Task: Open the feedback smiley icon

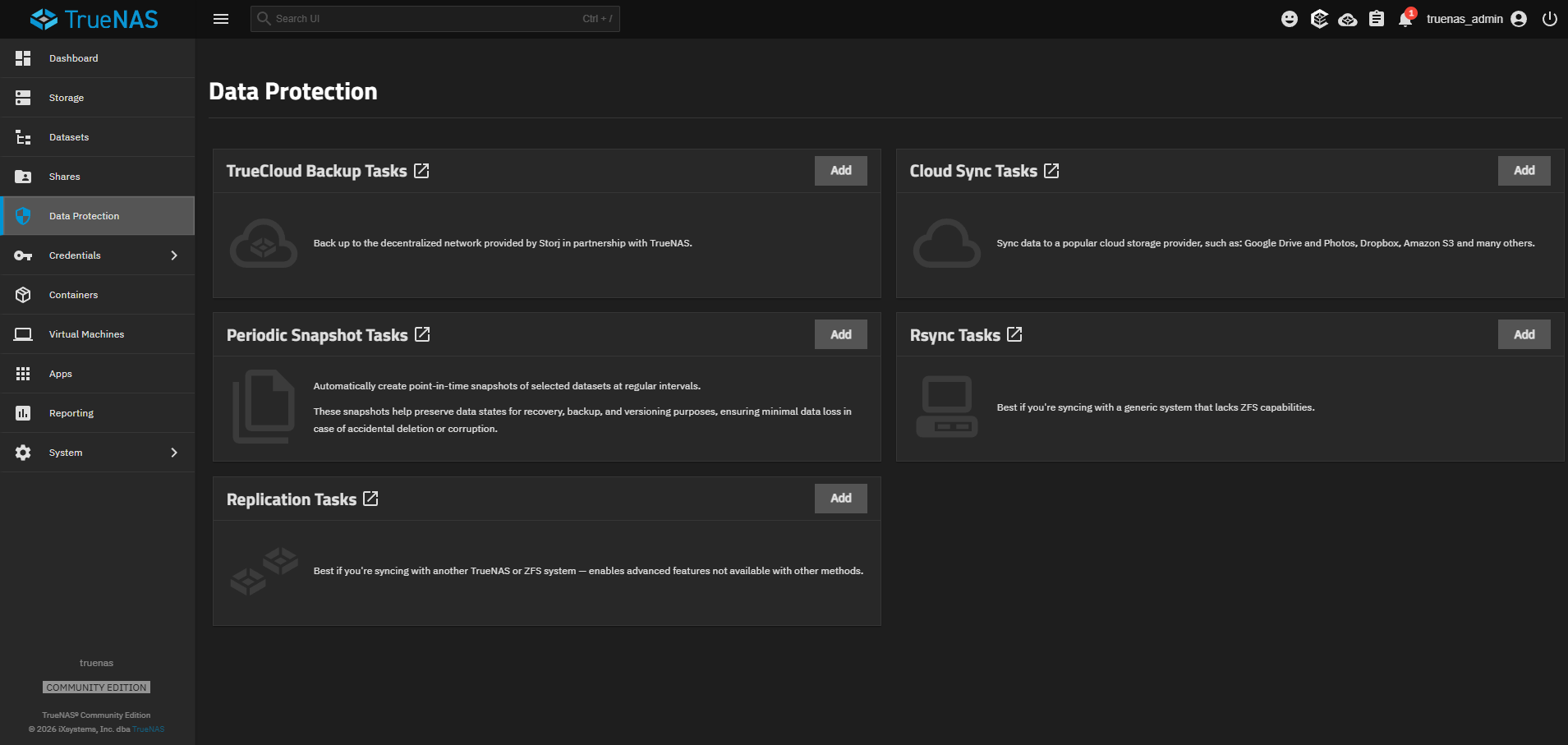Action: coord(1290,19)
